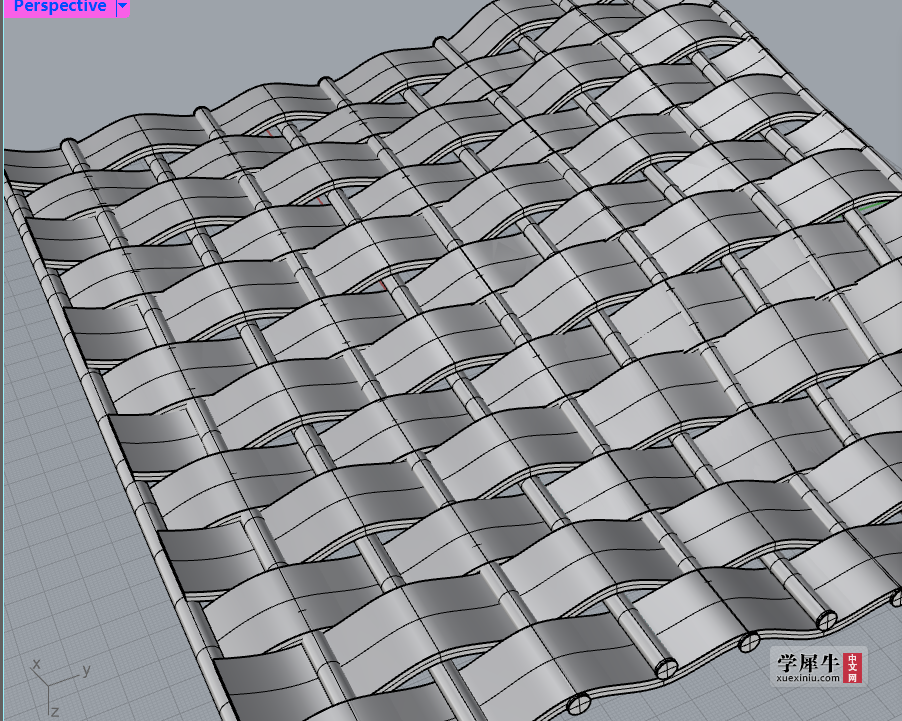This screenshot has height=721, width=902.
Task: Click the Perspective viewport title label
Action: point(60,7)
